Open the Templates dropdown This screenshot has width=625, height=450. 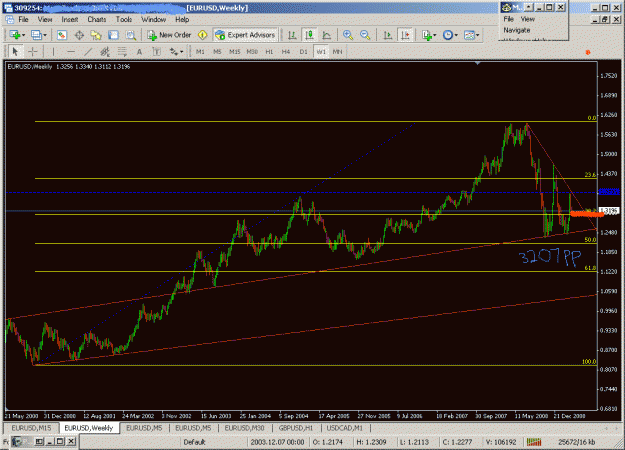(472, 35)
